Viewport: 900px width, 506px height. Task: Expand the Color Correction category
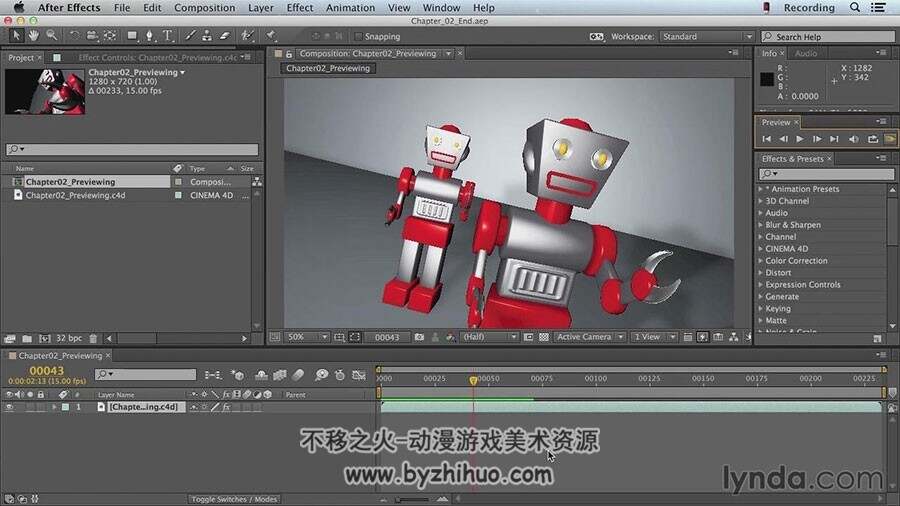761,260
